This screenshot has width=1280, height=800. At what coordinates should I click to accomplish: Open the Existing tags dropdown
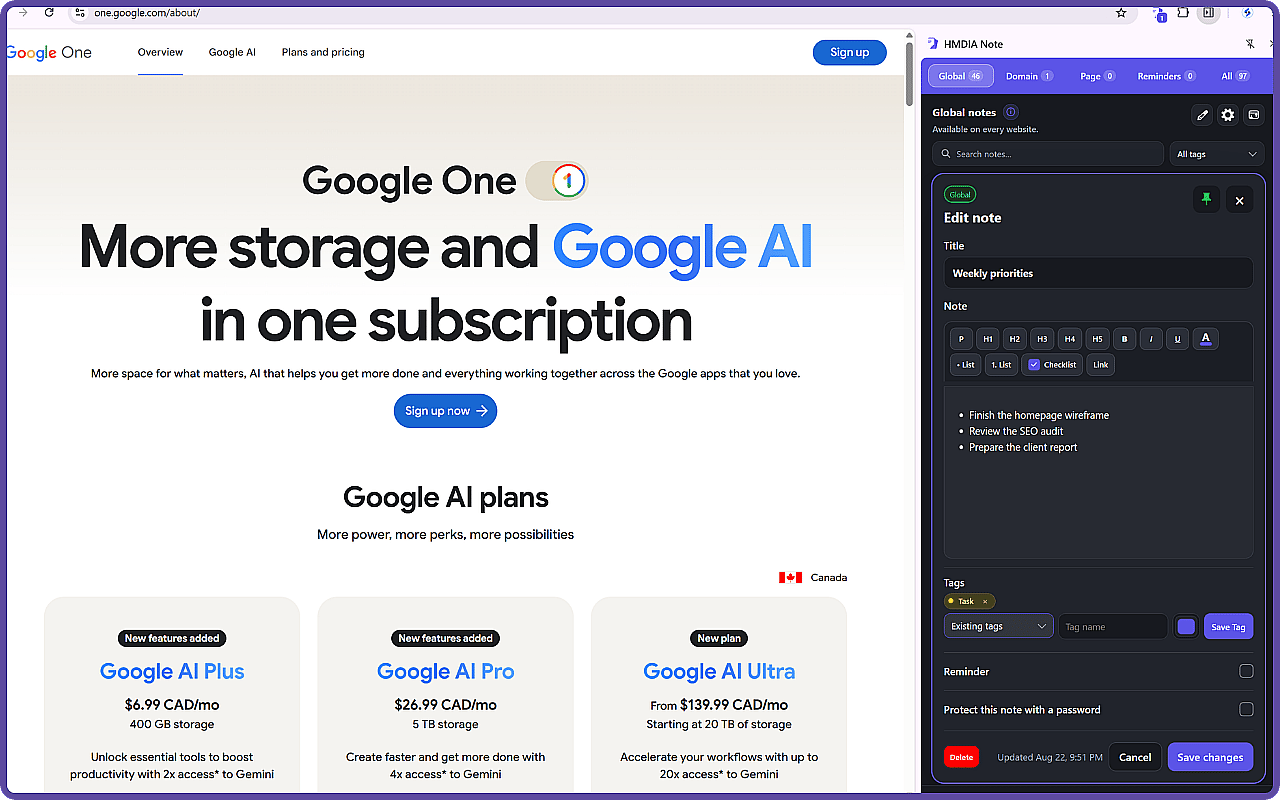tap(998, 626)
